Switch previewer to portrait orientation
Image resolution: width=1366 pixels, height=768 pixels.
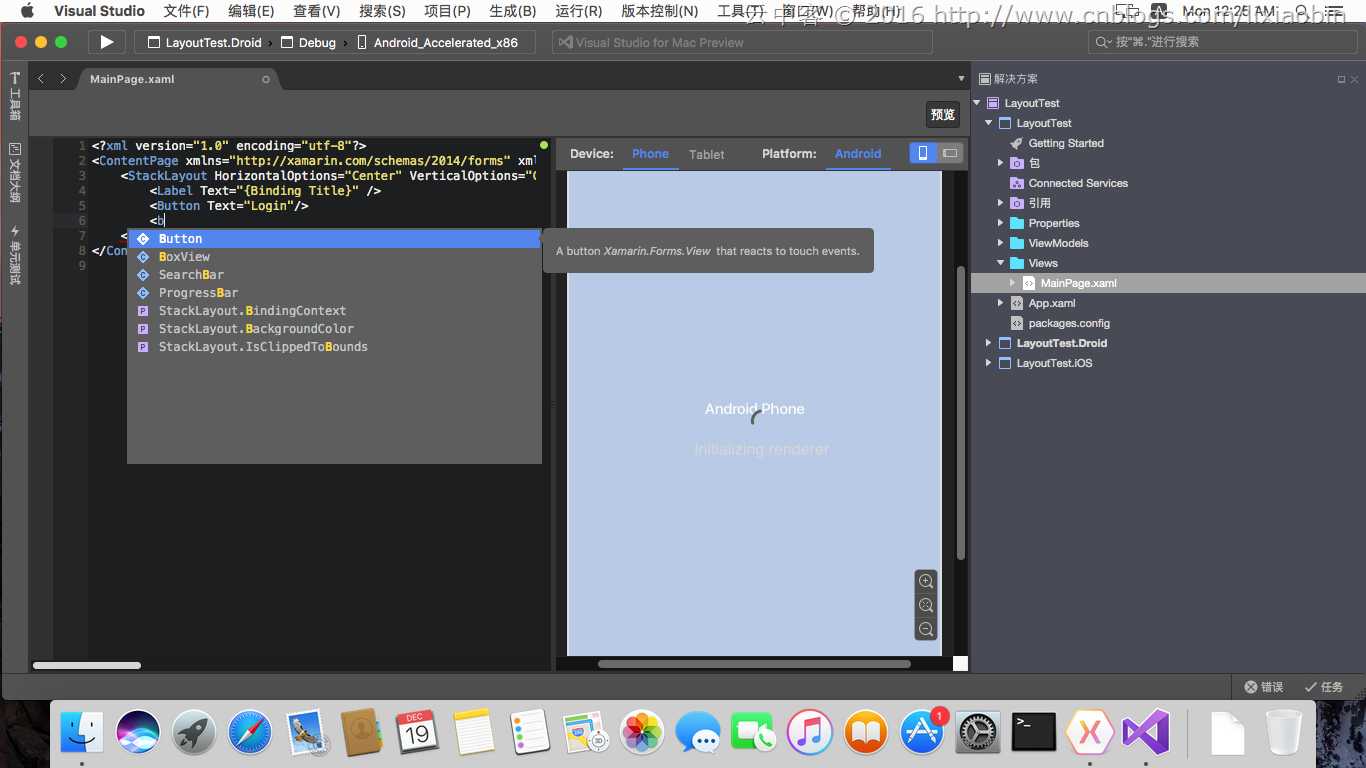point(922,153)
